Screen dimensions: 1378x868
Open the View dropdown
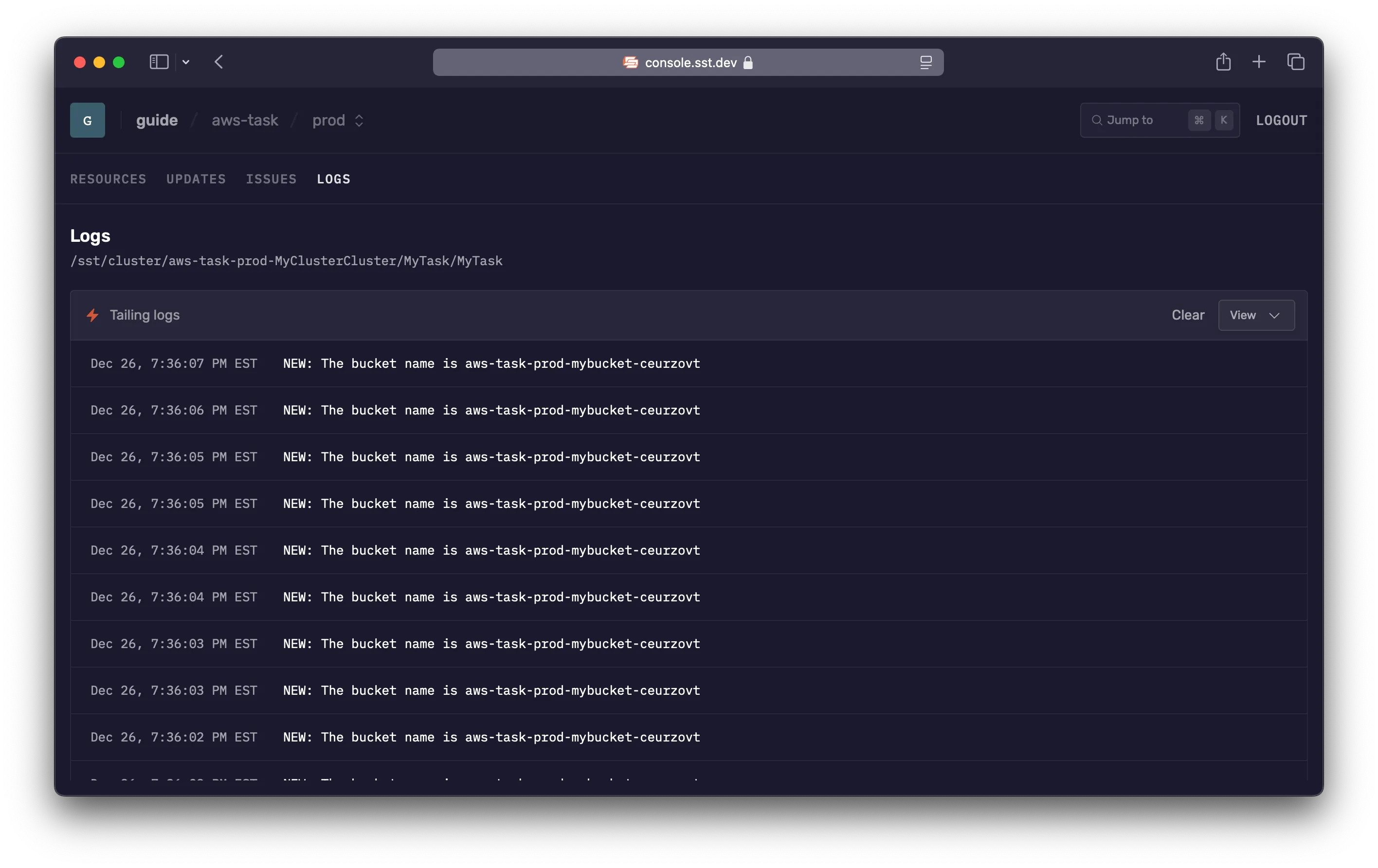(x=1255, y=315)
